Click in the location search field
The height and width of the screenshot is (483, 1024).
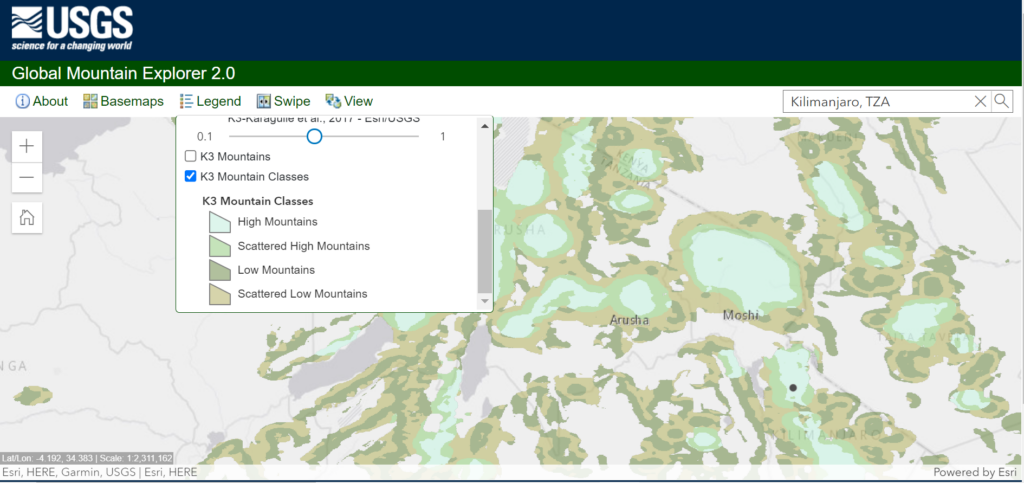pyautogui.click(x=875, y=101)
